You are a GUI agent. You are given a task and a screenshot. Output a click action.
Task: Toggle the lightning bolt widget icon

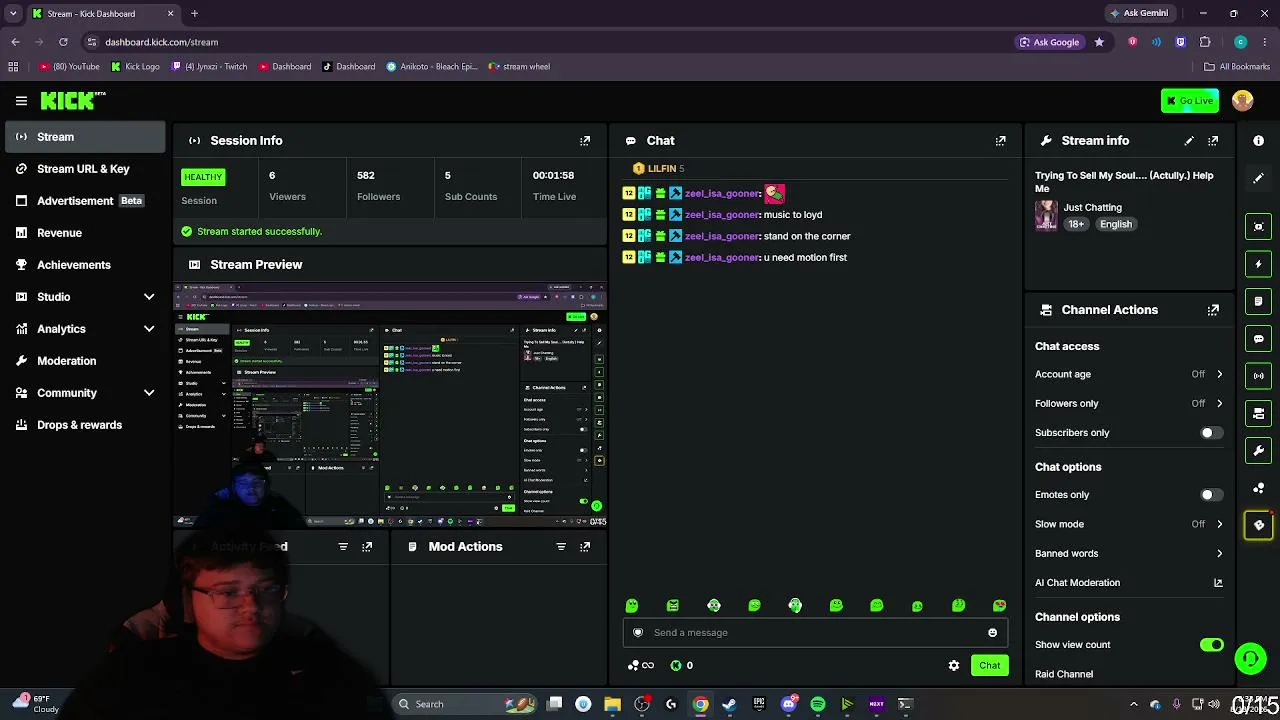tap(1259, 264)
